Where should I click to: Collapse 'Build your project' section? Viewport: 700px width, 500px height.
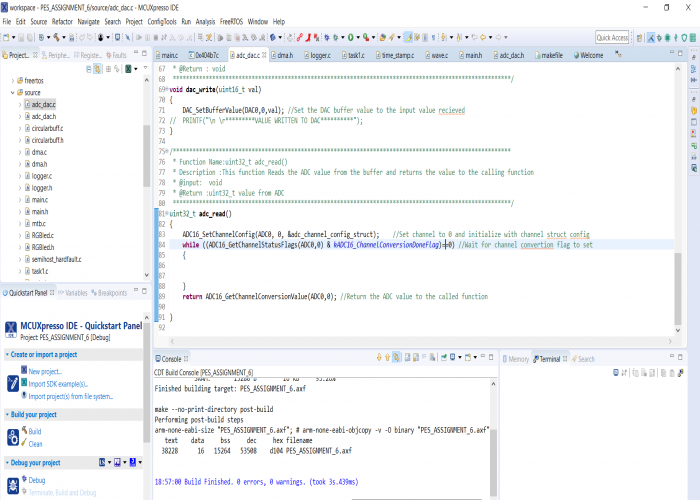click(x=8, y=415)
